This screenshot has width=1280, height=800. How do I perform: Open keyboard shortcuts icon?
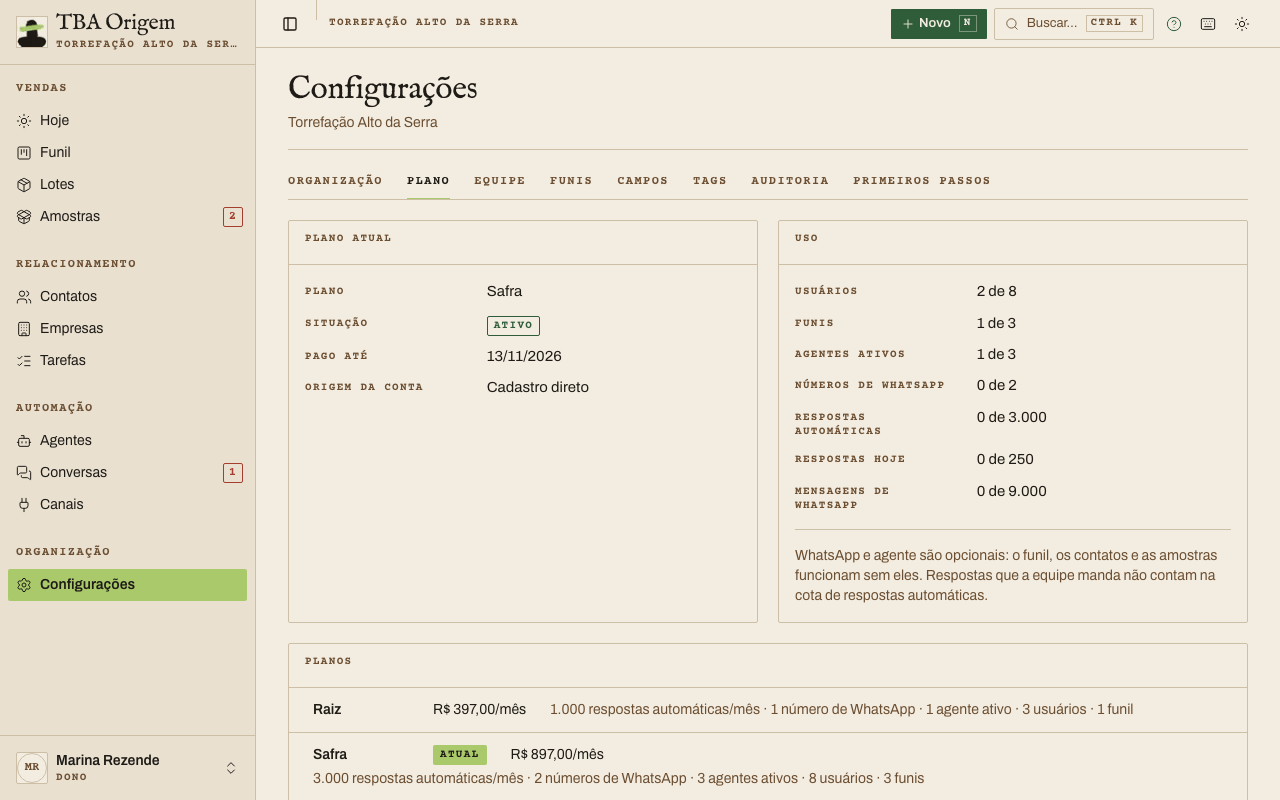click(x=1208, y=24)
